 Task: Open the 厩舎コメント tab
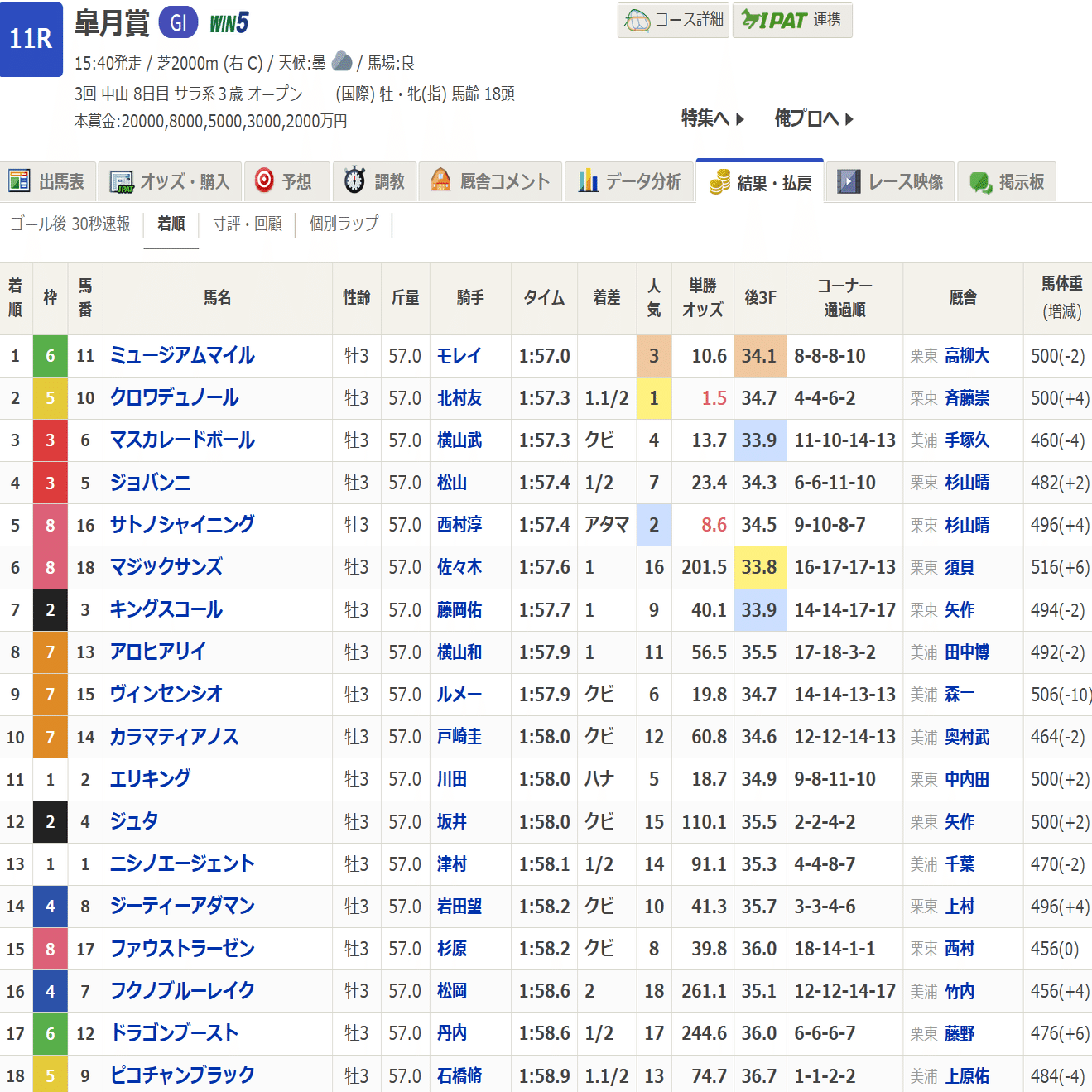click(491, 181)
